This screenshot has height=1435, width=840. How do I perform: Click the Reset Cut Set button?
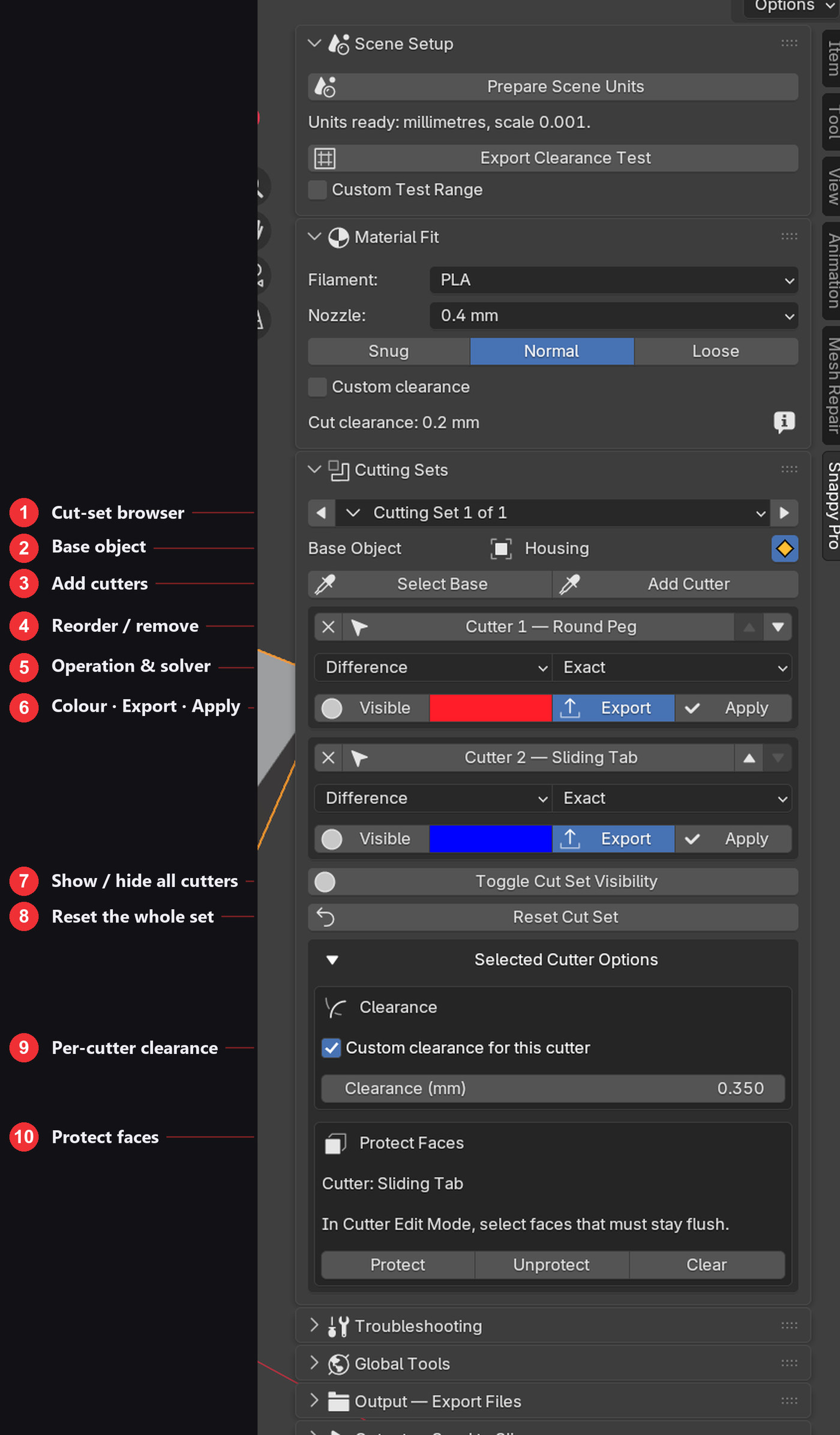coord(553,918)
